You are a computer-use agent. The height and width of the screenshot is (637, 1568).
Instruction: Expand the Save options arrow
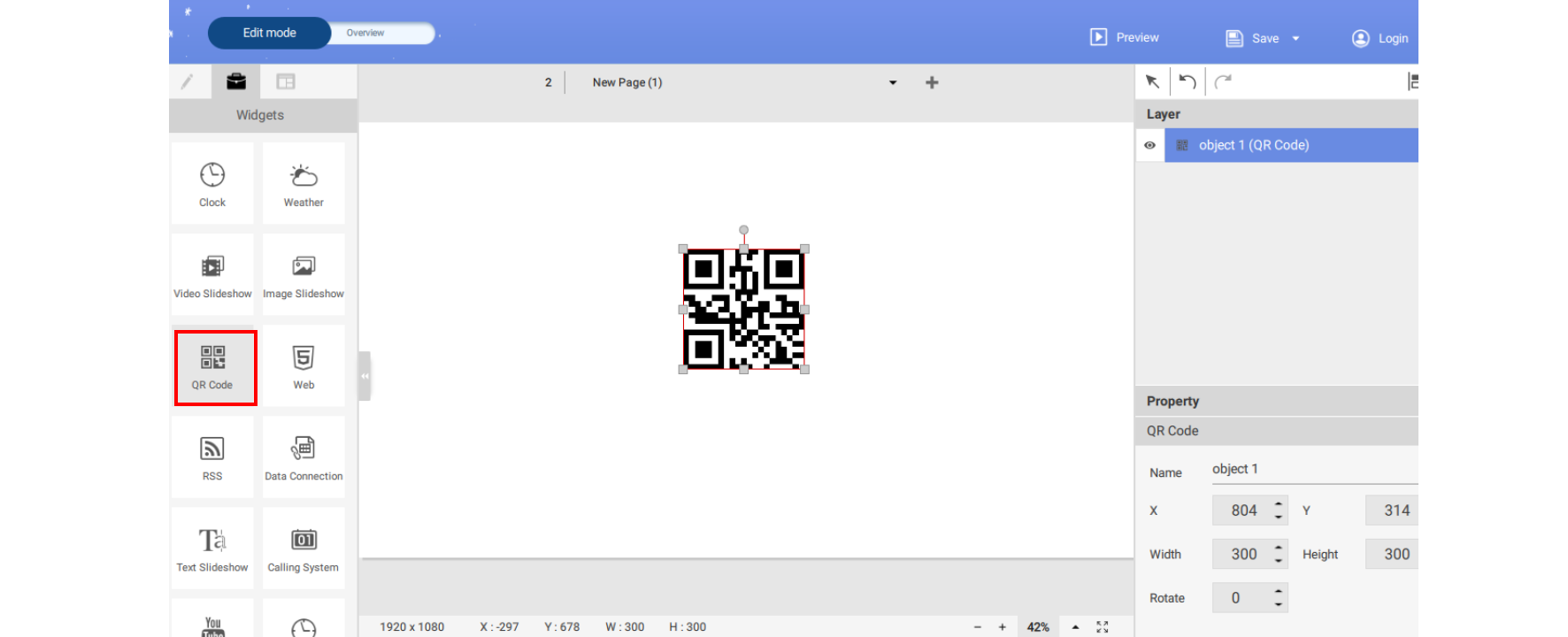(1295, 38)
